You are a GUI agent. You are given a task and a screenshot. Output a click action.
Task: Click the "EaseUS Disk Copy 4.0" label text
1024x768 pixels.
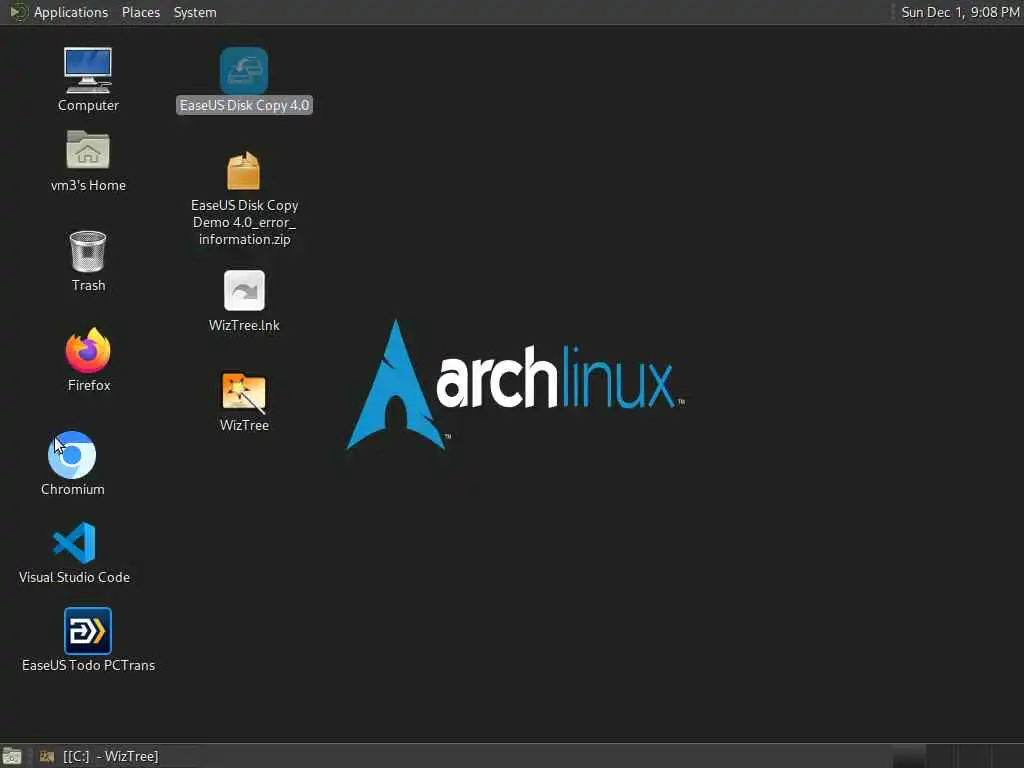pyautogui.click(x=244, y=105)
